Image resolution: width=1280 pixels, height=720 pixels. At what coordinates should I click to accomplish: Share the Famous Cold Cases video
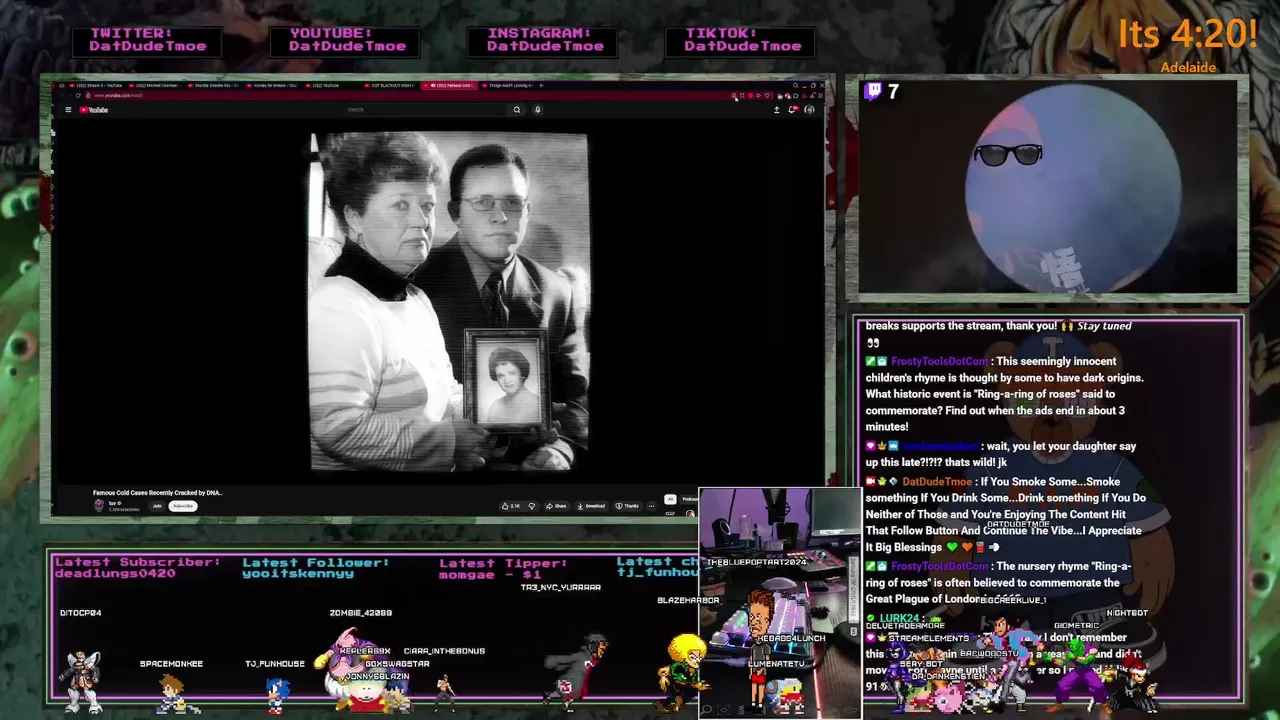click(x=556, y=506)
